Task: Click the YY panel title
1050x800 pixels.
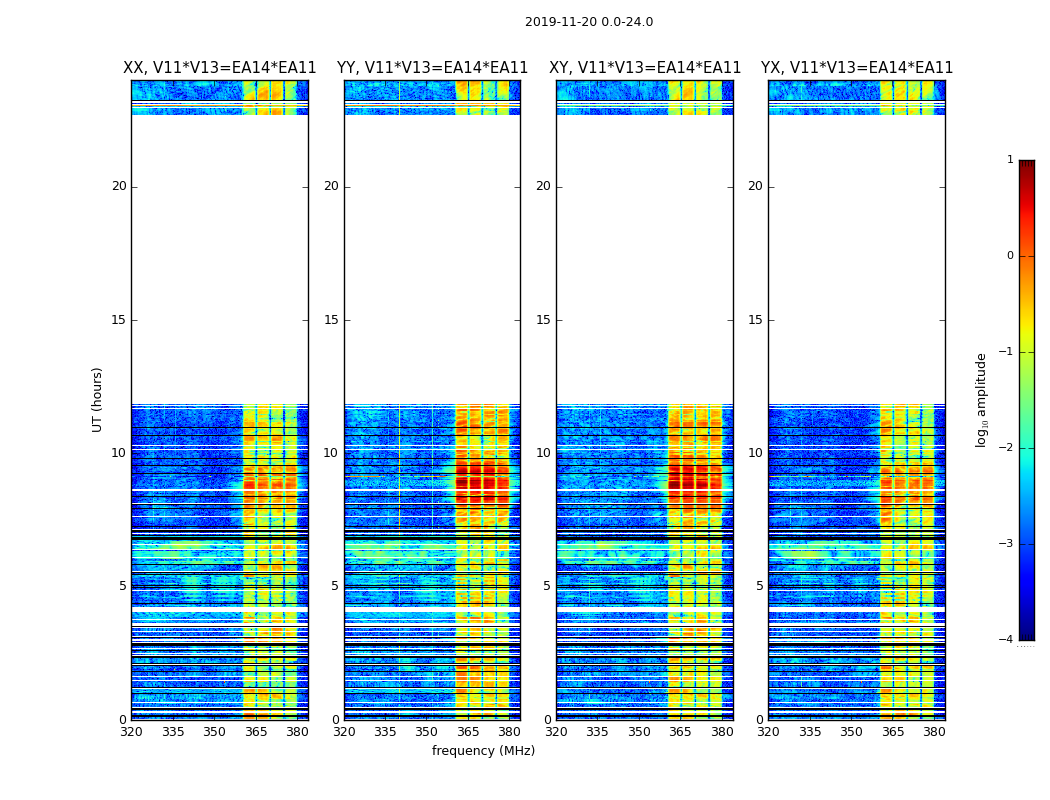Action: [432, 68]
